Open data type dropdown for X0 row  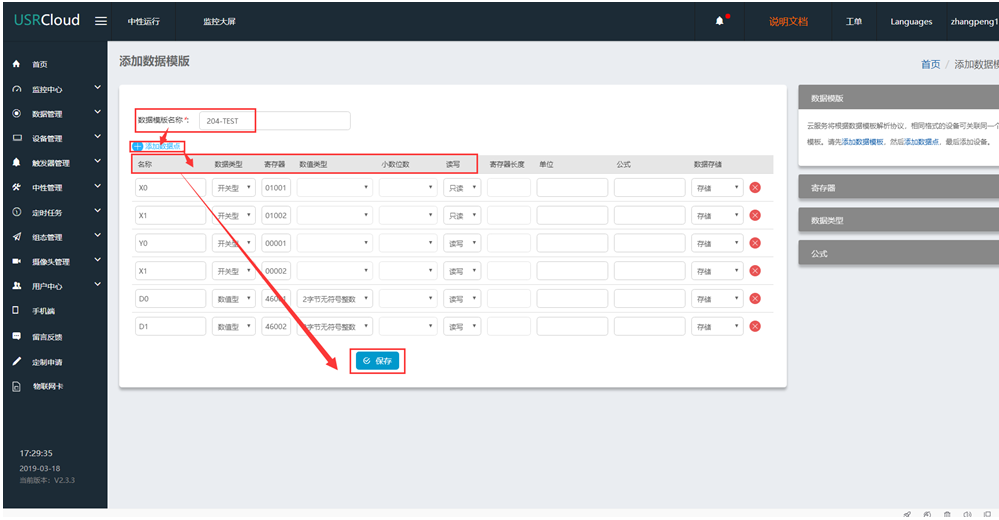point(234,187)
